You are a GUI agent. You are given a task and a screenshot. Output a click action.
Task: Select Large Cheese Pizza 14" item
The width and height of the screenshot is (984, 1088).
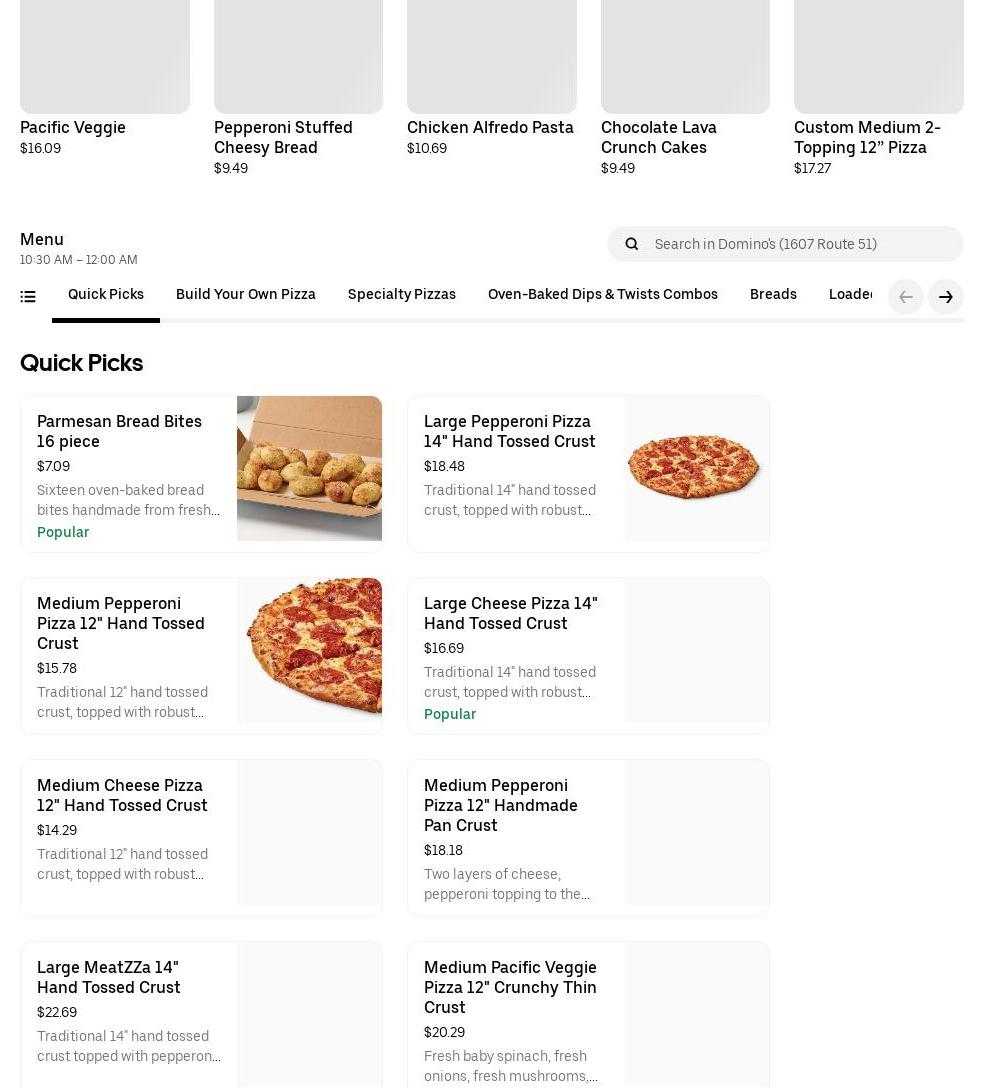tap(510, 613)
